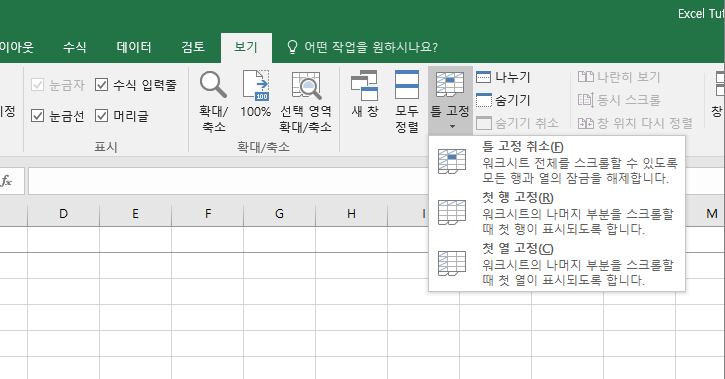Select the 보기 tab

tap(246, 47)
